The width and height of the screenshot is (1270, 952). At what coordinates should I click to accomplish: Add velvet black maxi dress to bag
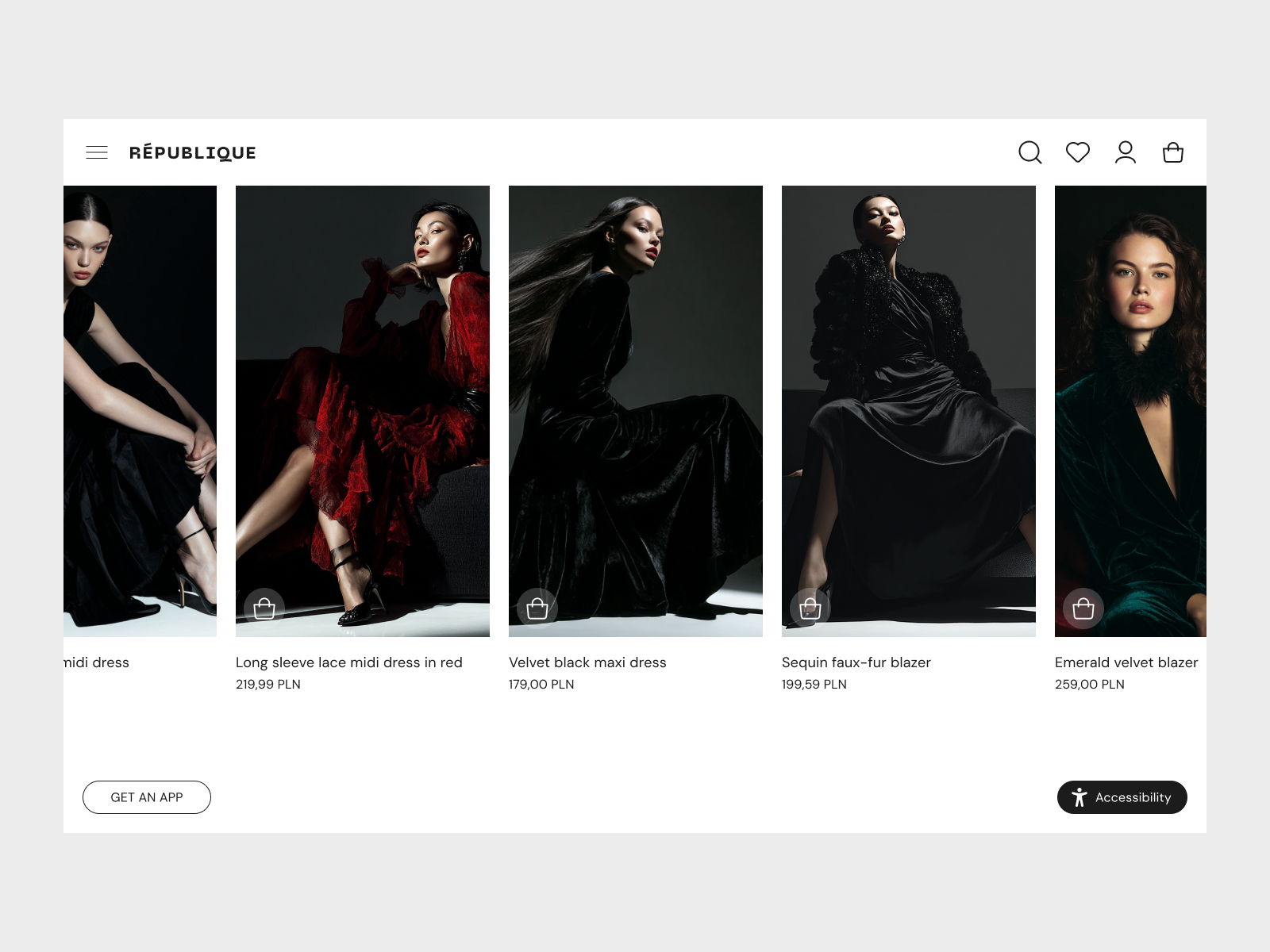[x=537, y=608]
